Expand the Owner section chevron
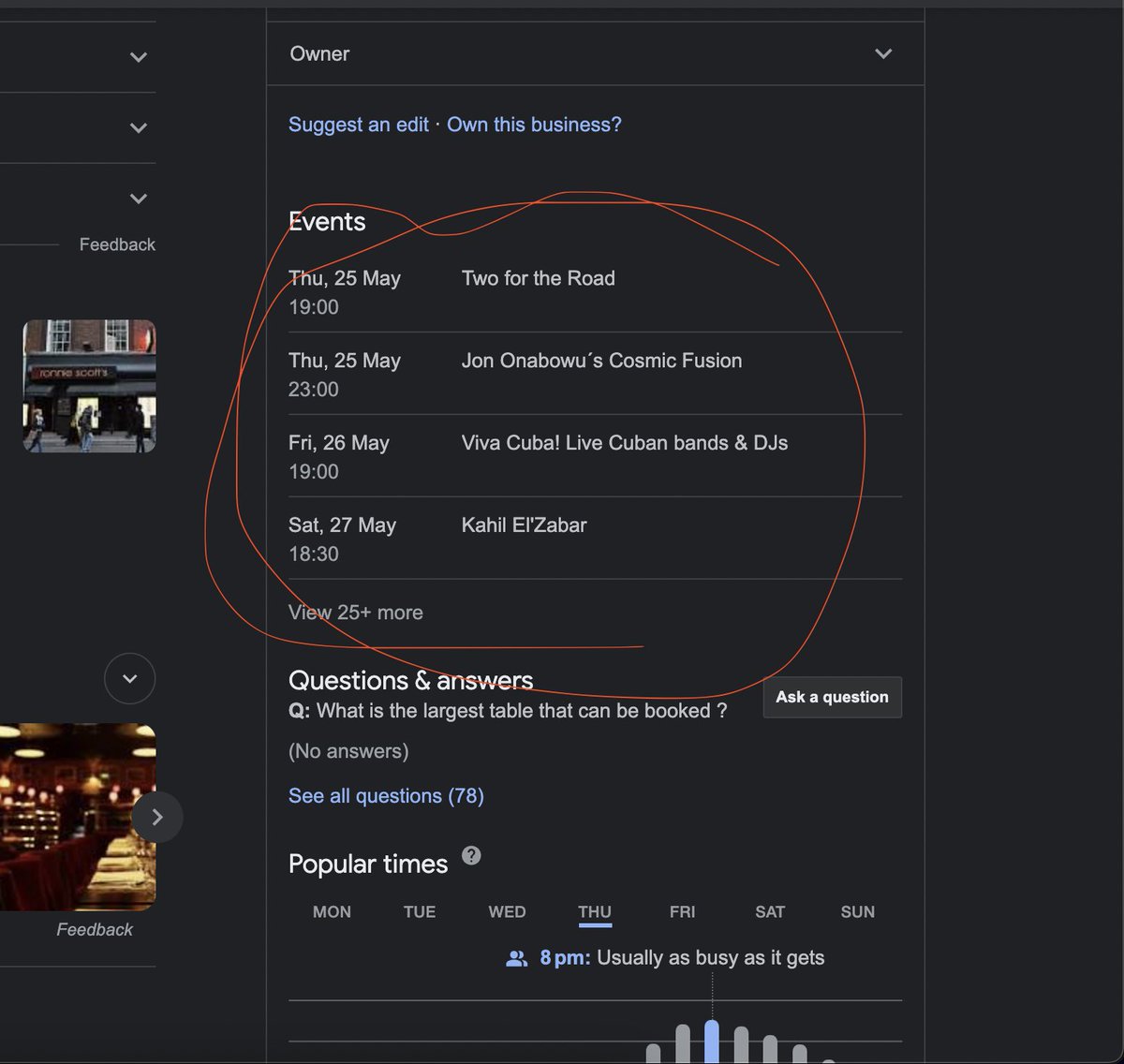Image resolution: width=1124 pixels, height=1064 pixels. click(x=883, y=53)
